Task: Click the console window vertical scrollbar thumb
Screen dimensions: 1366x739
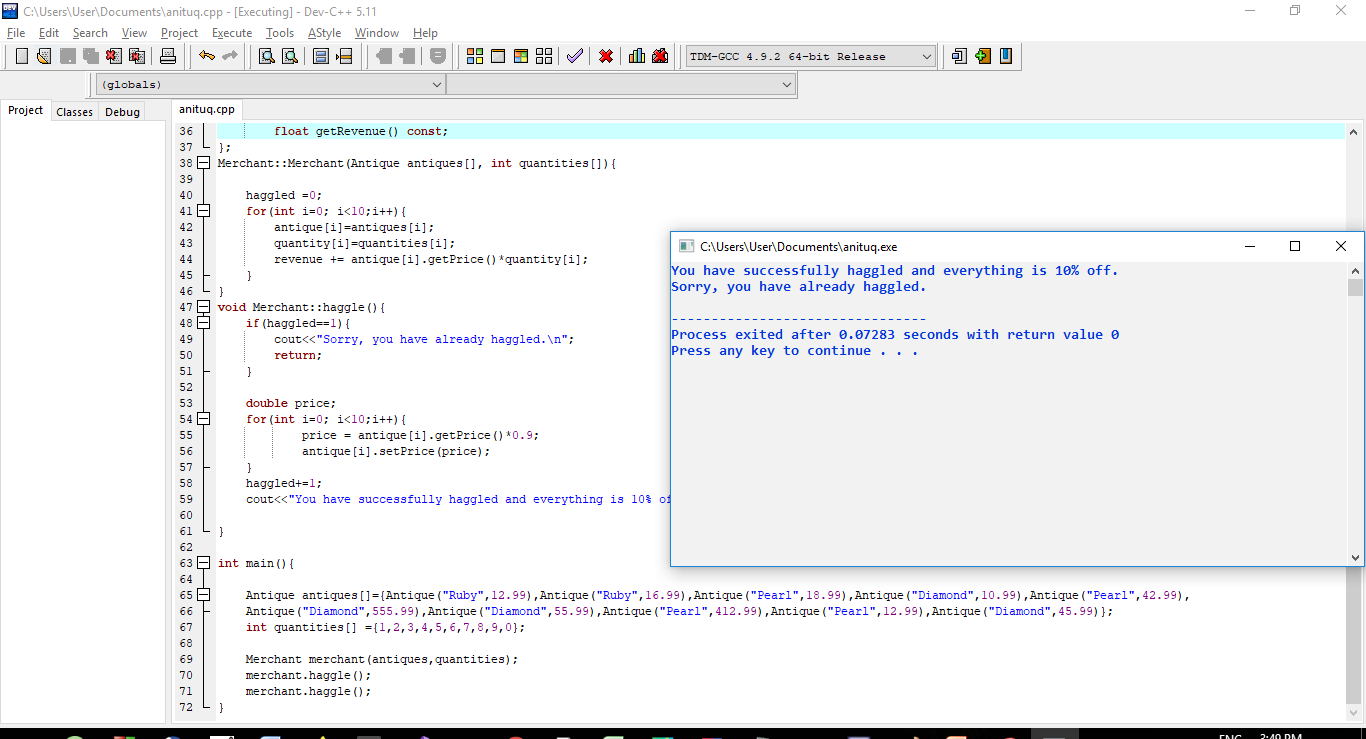Action: (x=1355, y=288)
